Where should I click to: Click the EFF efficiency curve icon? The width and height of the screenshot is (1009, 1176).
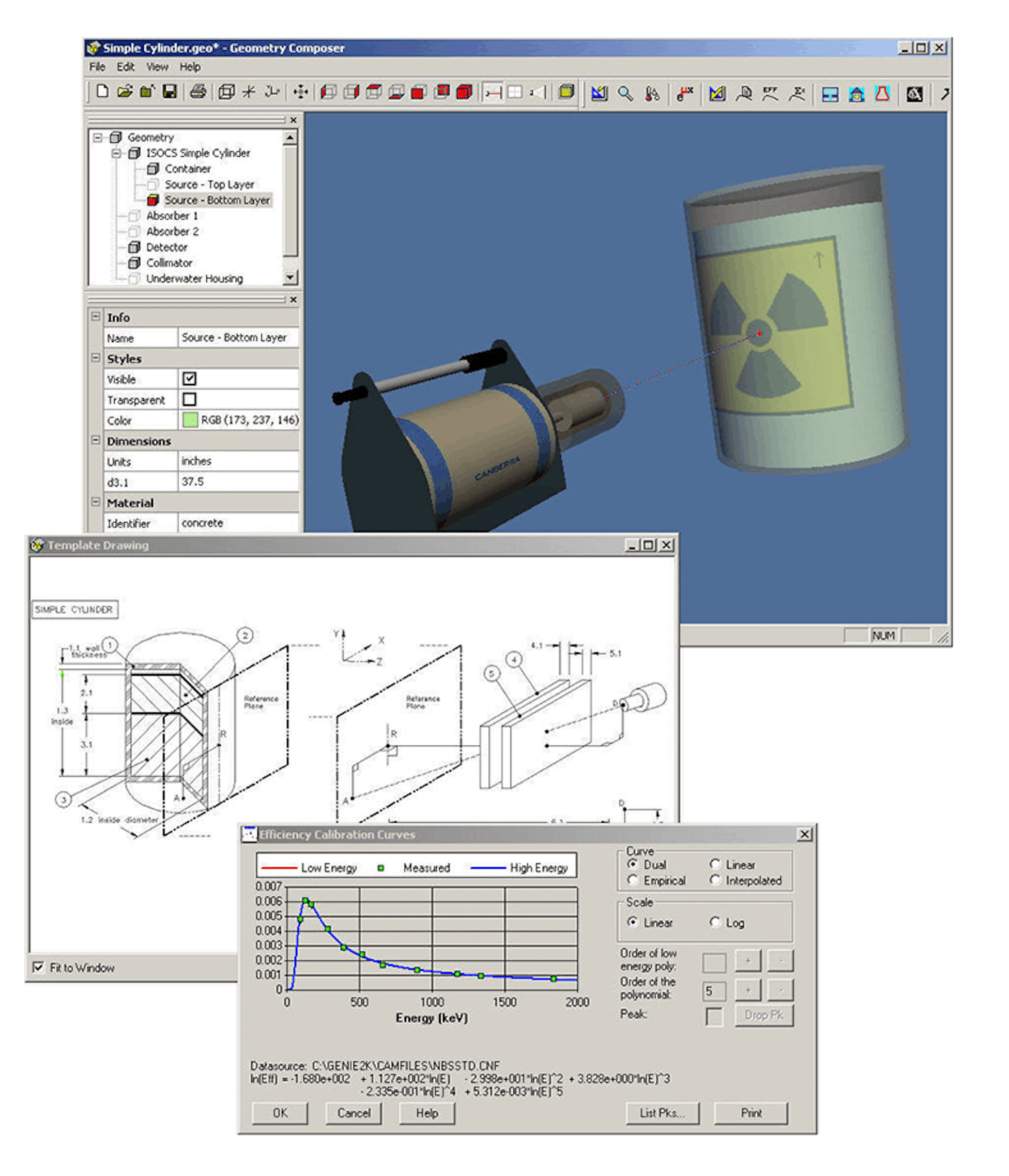pos(770,94)
